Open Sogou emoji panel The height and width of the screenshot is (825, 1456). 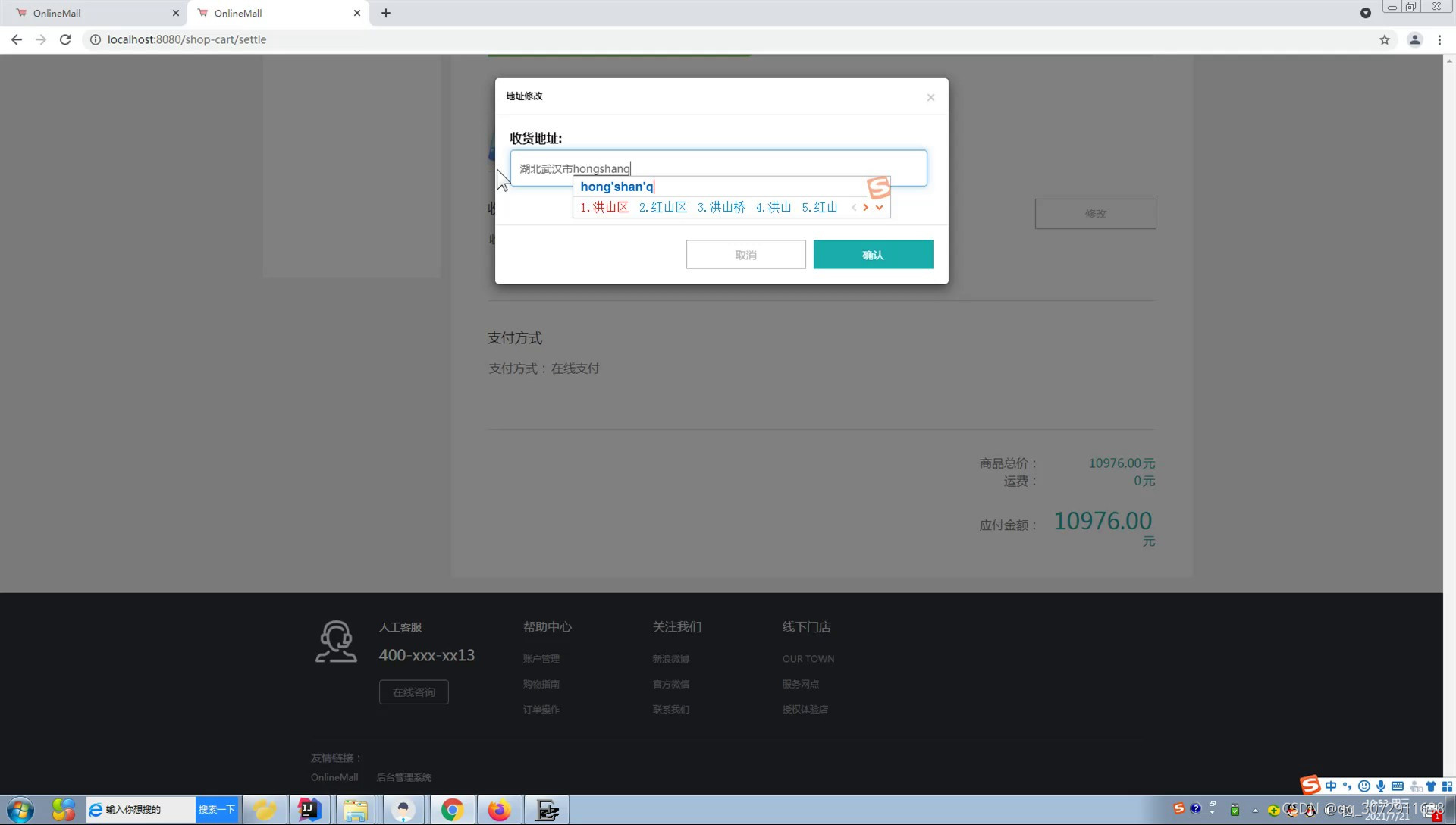pos(1364,786)
